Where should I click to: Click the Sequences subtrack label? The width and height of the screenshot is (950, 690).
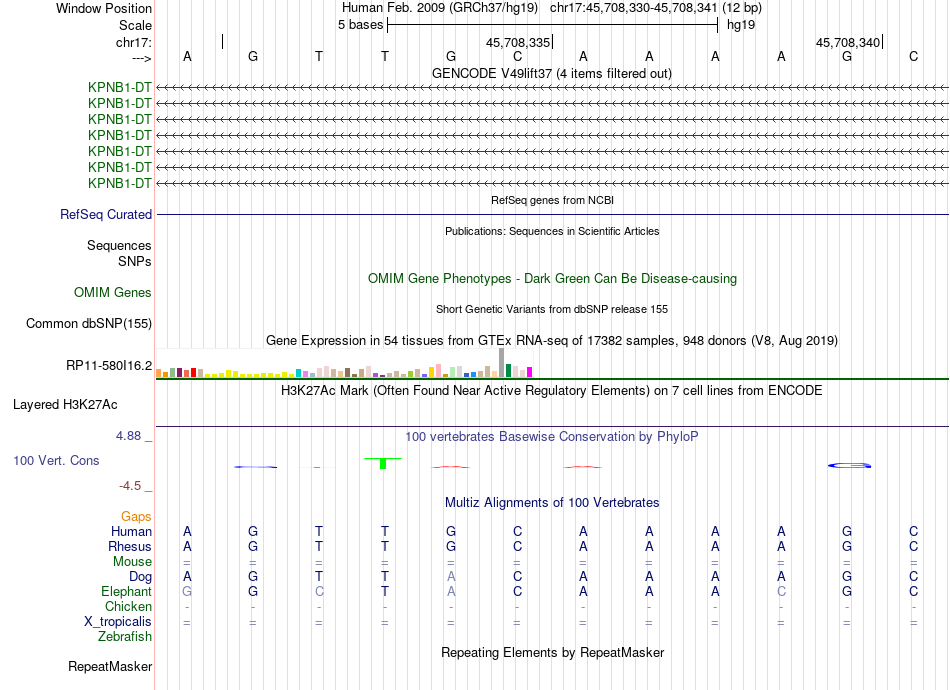click(x=119, y=245)
